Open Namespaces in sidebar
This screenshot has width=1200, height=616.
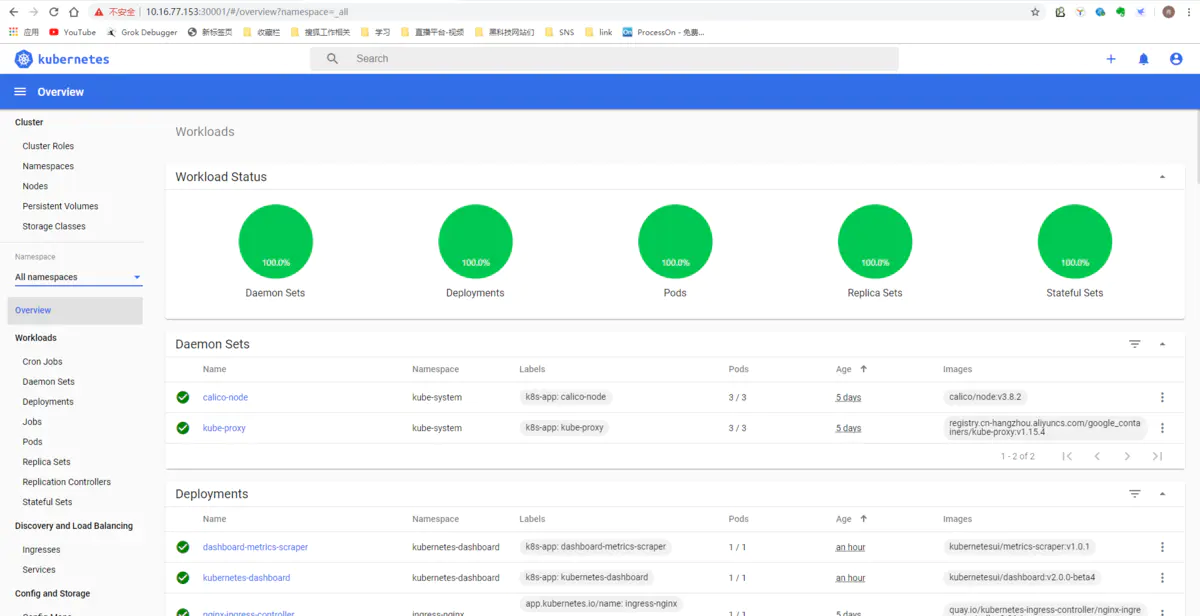48,166
